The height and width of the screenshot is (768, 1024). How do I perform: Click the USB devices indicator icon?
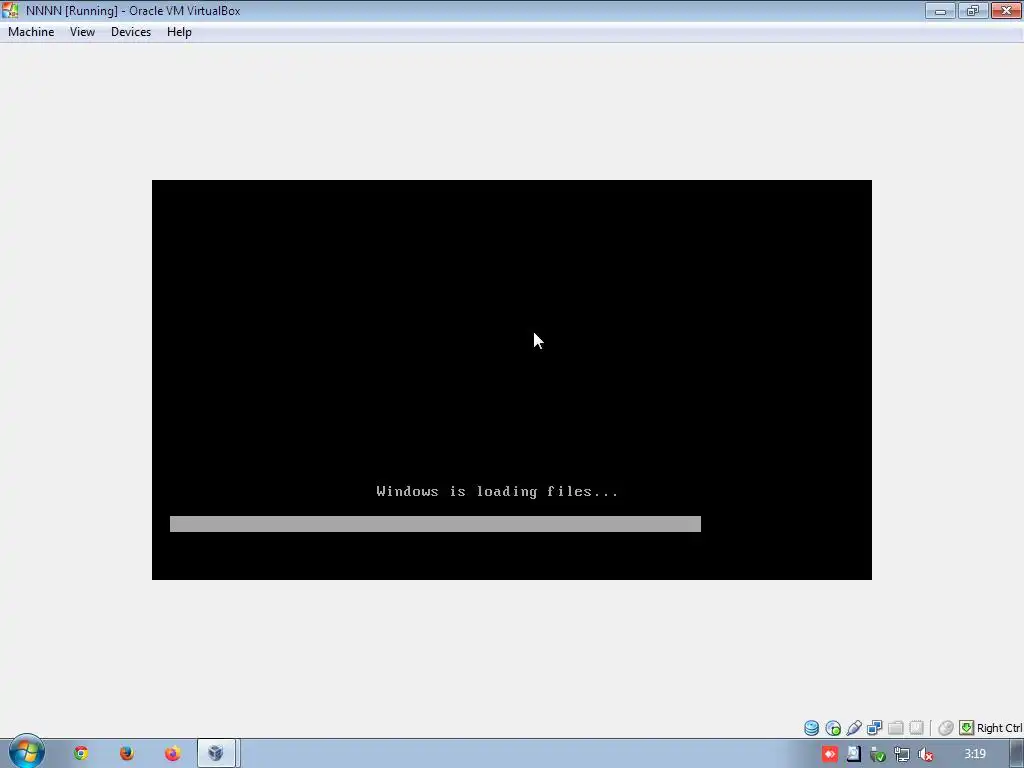pyautogui.click(x=854, y=728)
